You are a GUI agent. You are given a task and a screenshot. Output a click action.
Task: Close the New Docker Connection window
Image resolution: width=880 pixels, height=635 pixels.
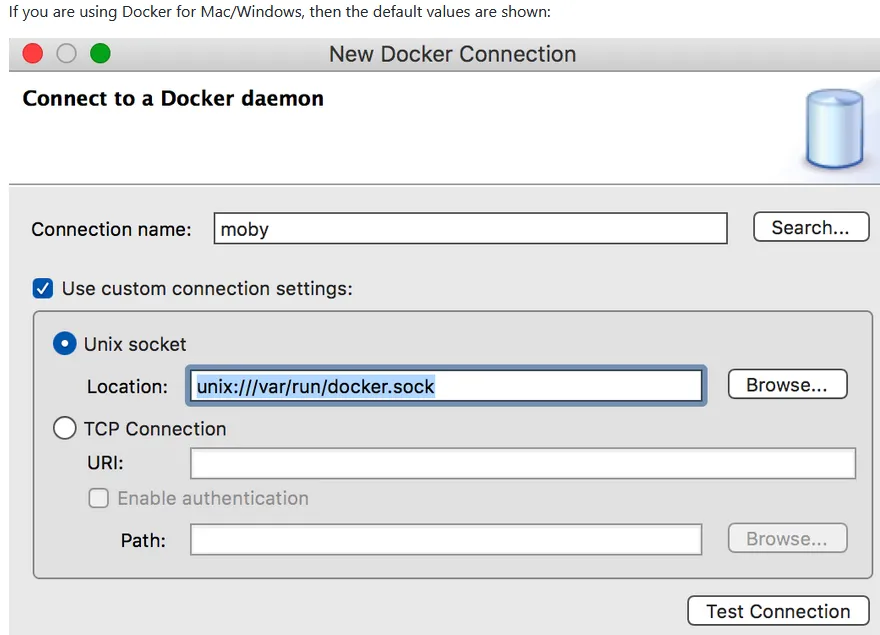pos(33,54)
